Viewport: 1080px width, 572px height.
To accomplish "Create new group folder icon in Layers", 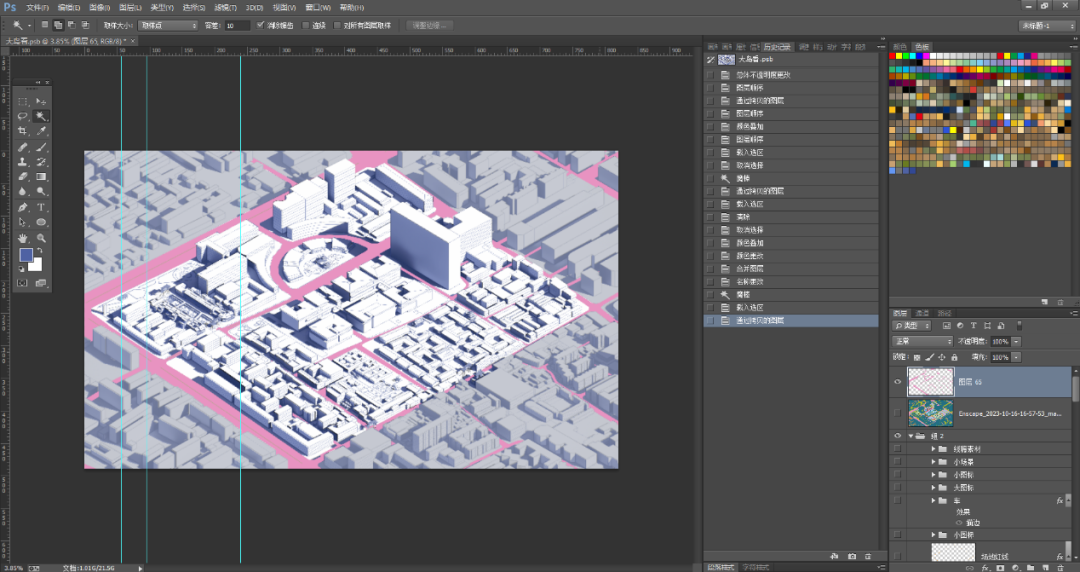I will coord(1030,568).
